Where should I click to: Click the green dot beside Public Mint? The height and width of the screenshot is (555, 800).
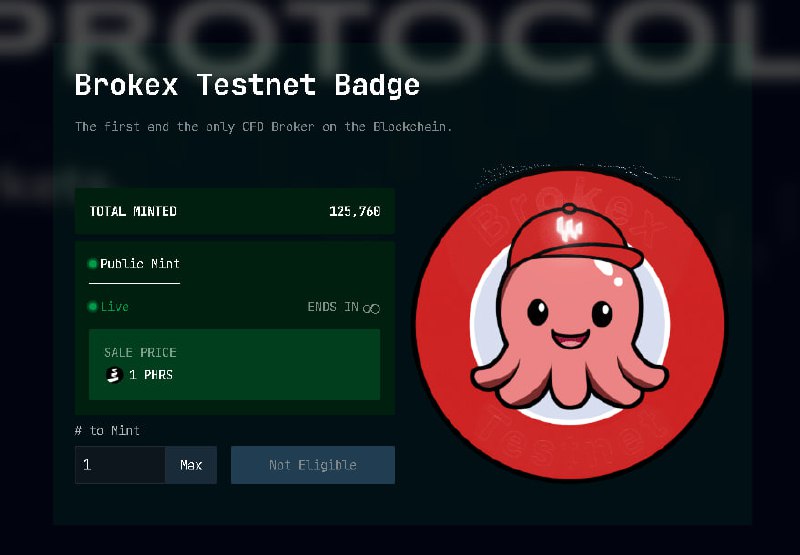point(92,264)
